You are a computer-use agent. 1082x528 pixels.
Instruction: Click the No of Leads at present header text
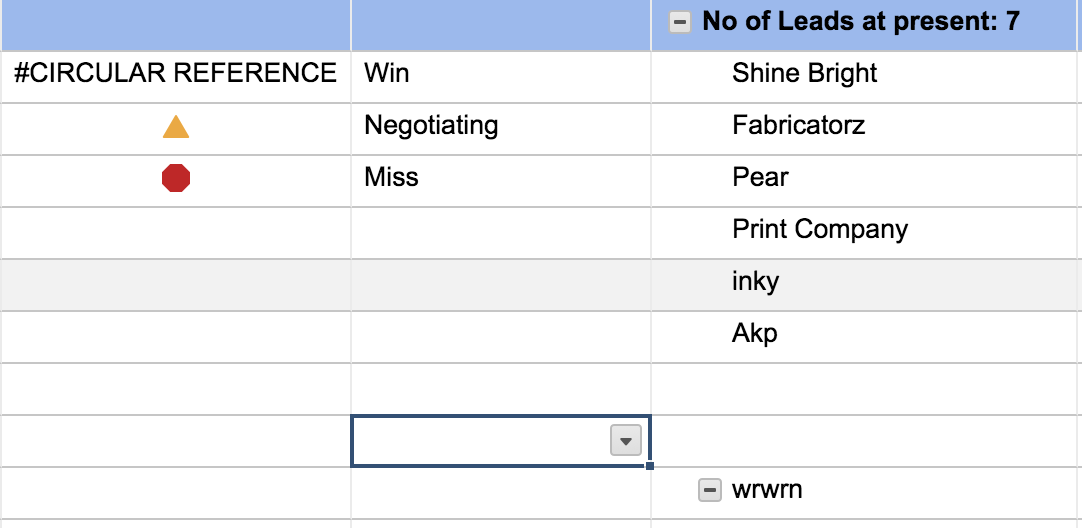[x=860, y=22]
